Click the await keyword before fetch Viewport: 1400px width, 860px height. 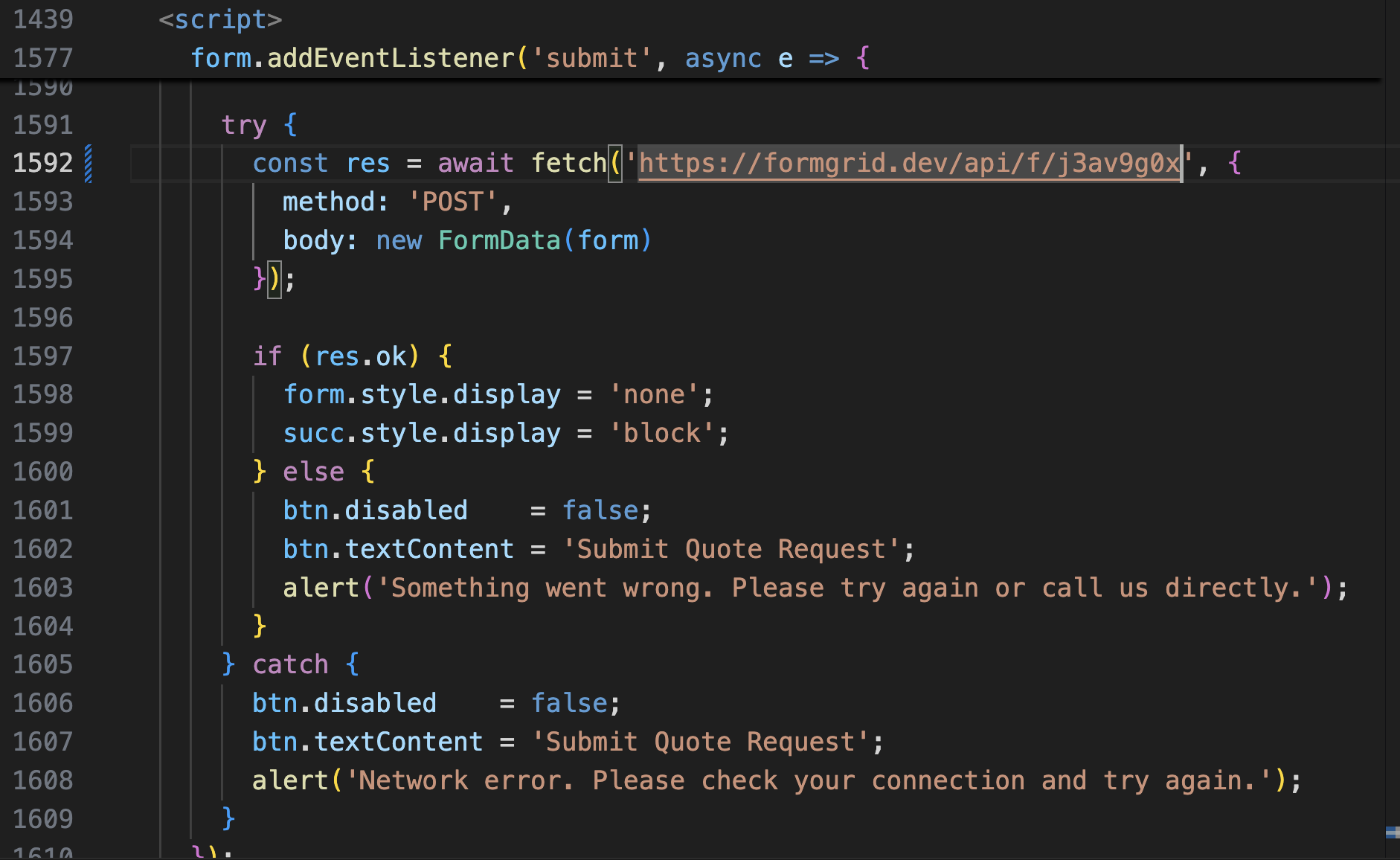pyautogui.click(x=475, y=163)
